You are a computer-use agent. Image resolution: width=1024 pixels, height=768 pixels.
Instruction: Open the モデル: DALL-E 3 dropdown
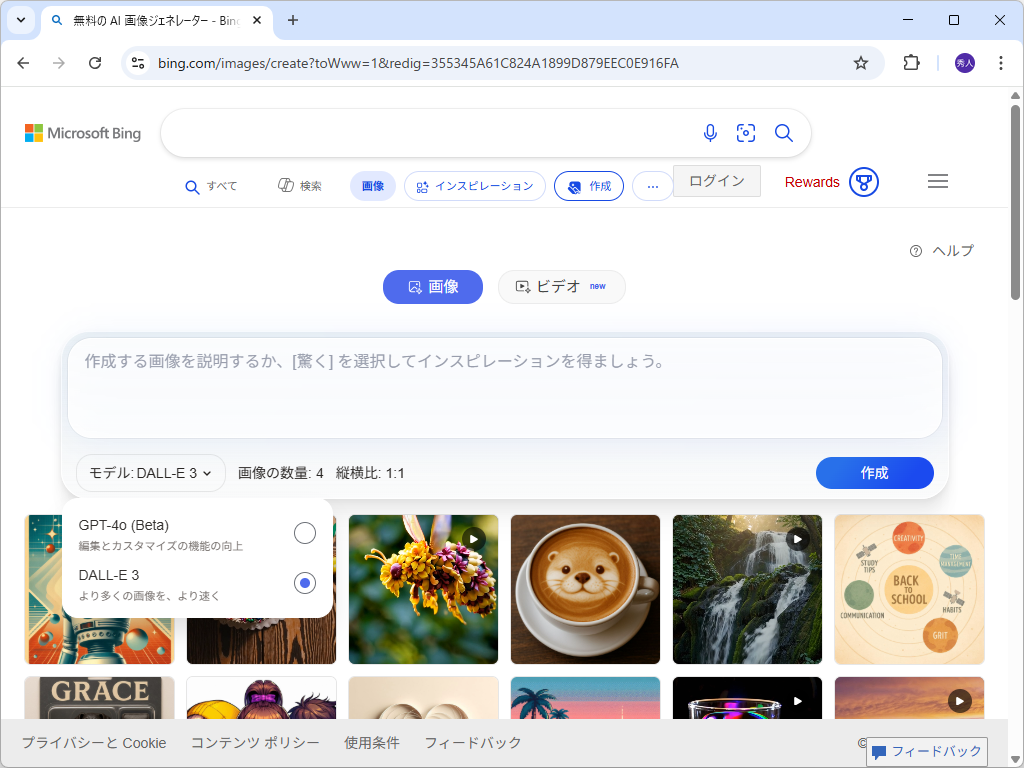(150, 473)
